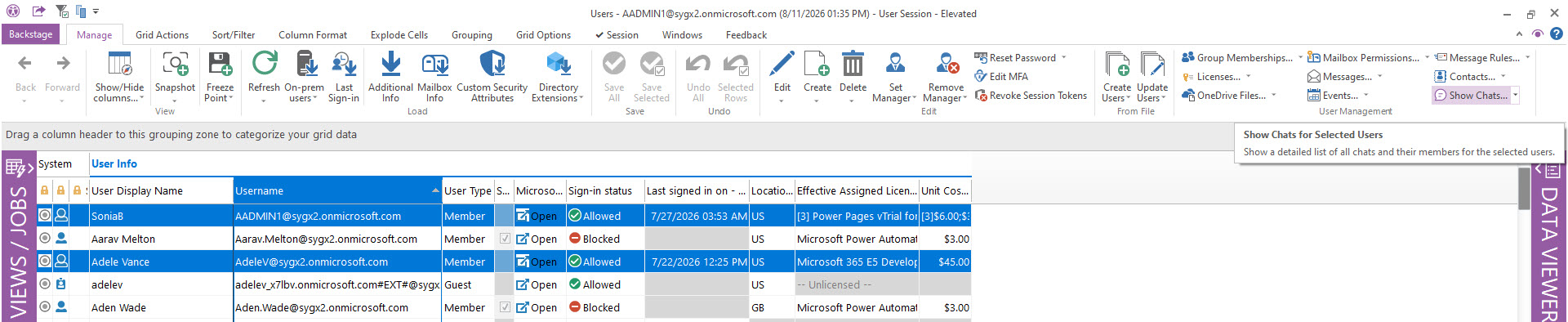Refresh the users grid
The height and width of the screenshot is (322, 1568).
(264, 77)
